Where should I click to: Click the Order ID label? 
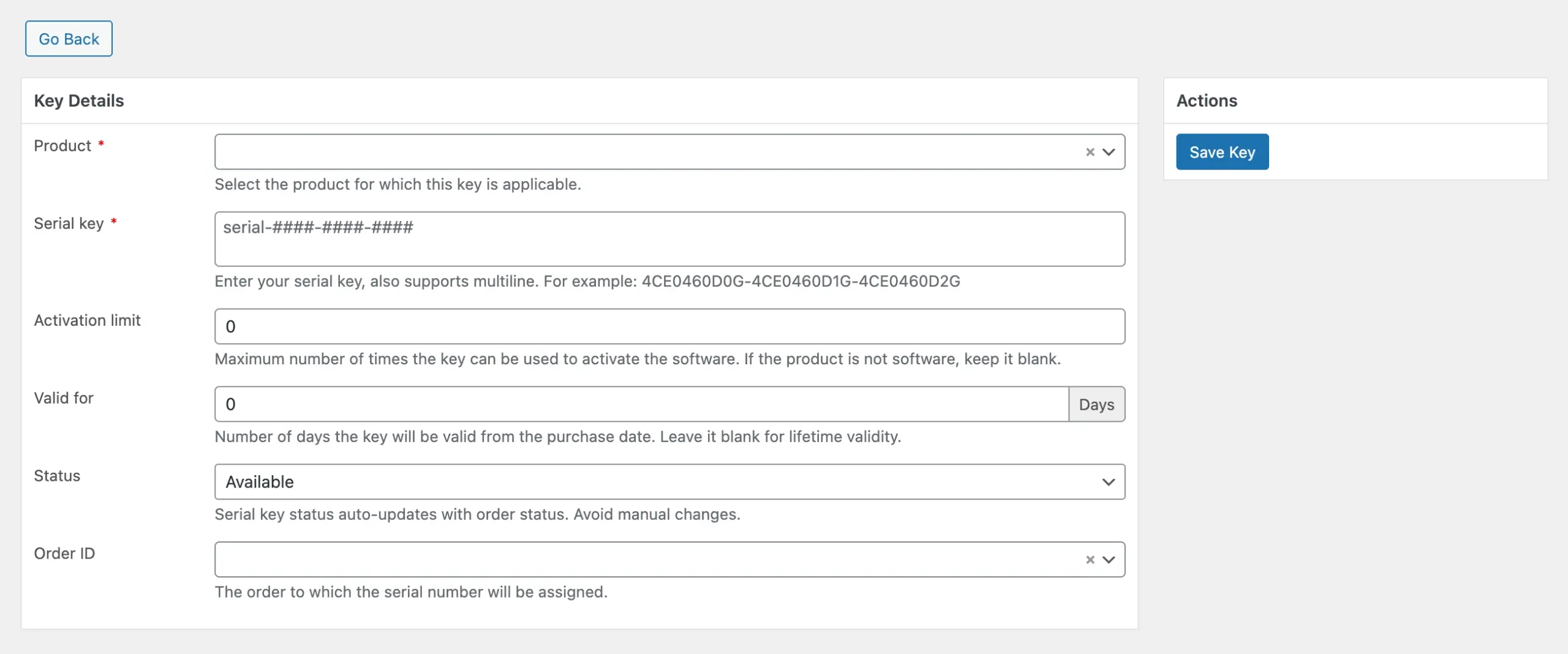pos(64,554)
